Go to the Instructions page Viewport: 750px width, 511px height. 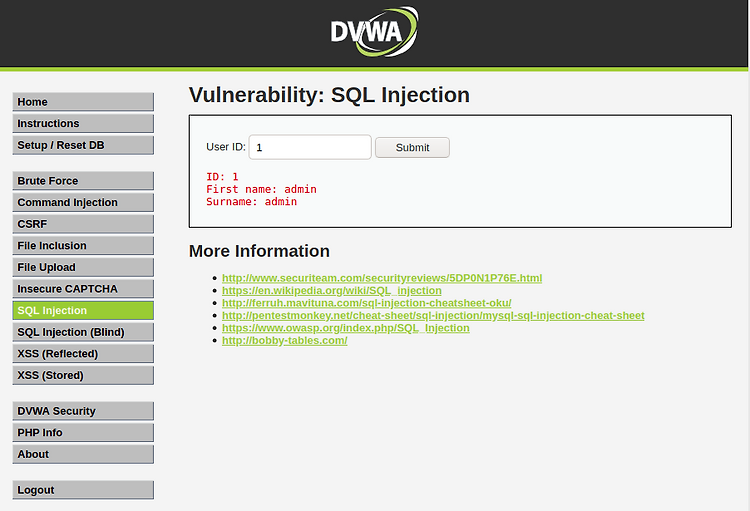click(83, 123)
